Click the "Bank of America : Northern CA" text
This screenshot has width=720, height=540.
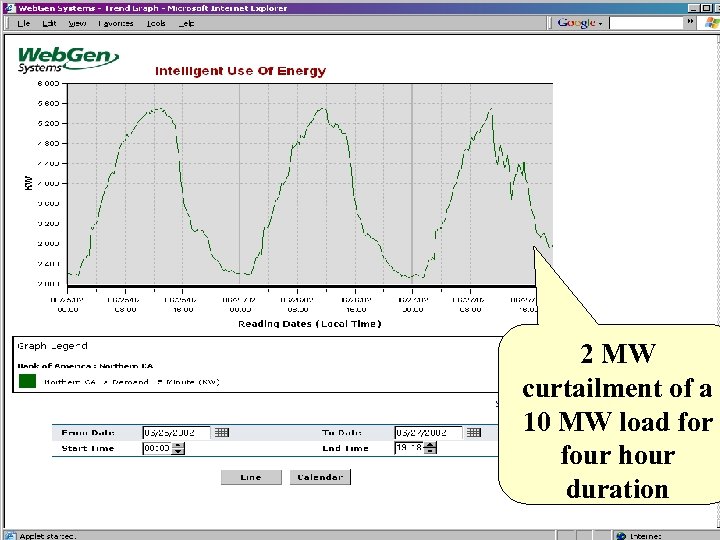pos(85,366)
